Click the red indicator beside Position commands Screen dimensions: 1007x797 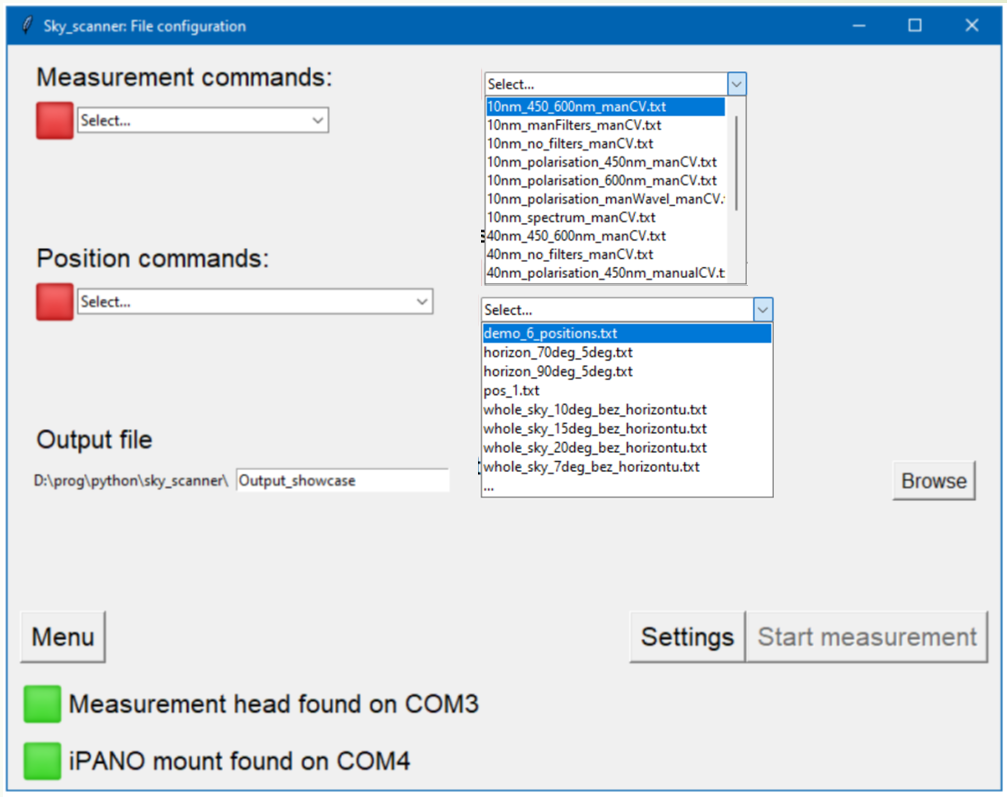54,302
